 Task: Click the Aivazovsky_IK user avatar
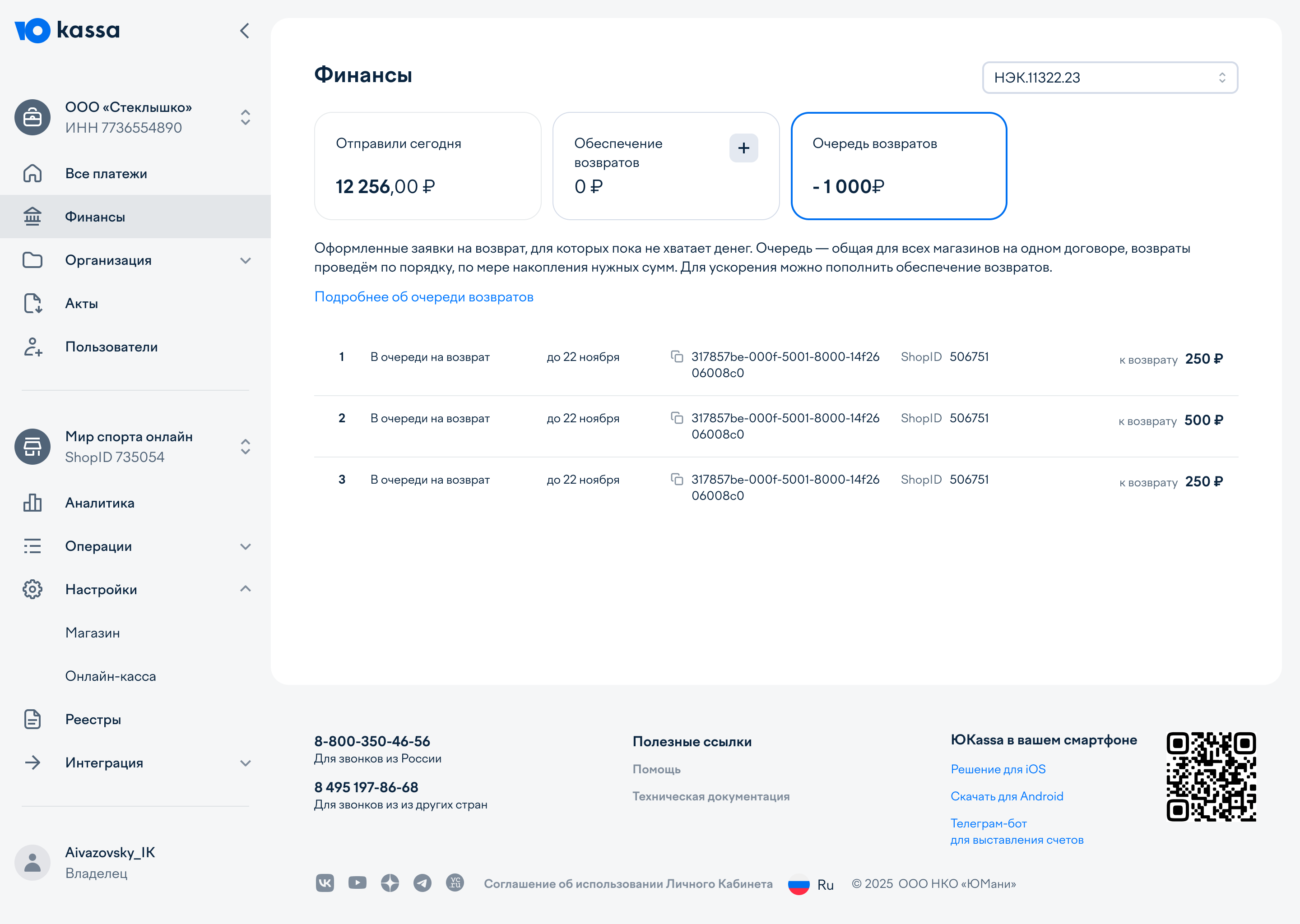pos(32,863)
